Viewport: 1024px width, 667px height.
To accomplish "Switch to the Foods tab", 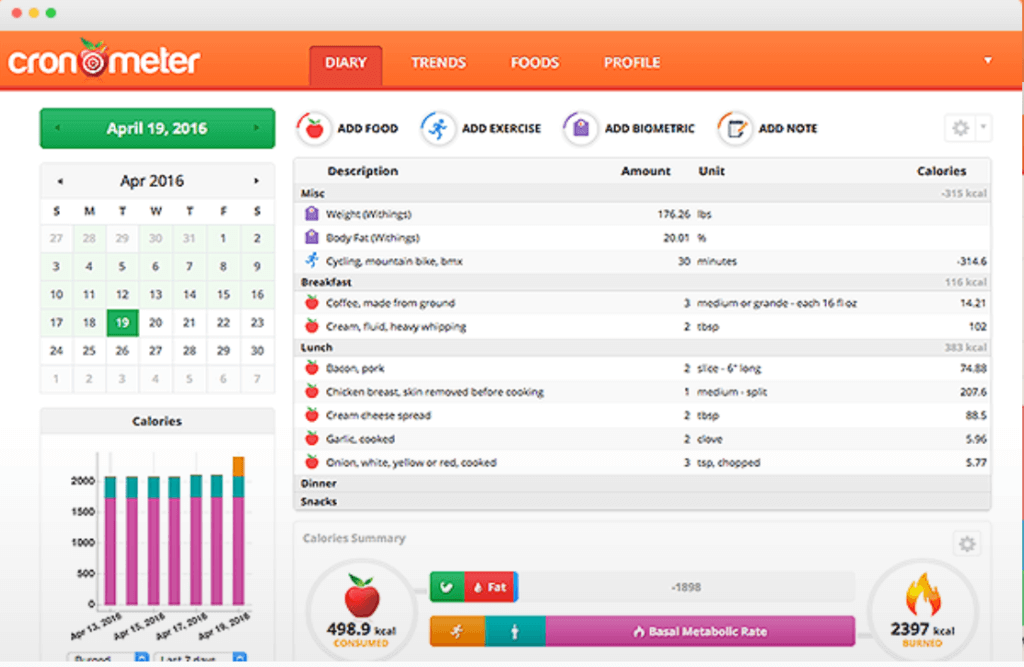I will pyautogui.click(x=534, y=62).
